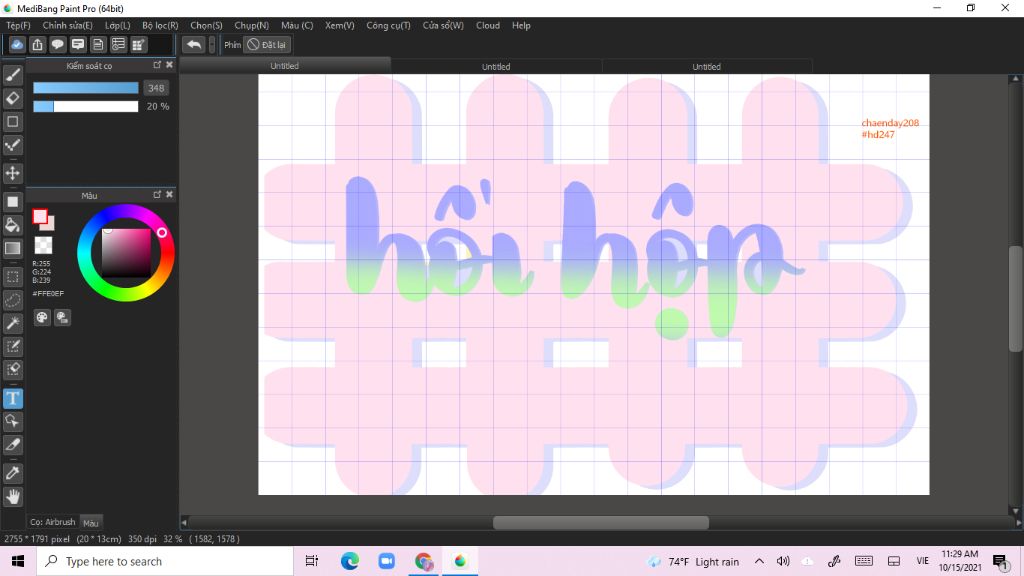Open the Màu(C) menu
The image size is (1024, 576).
click(x=297, y=25)
